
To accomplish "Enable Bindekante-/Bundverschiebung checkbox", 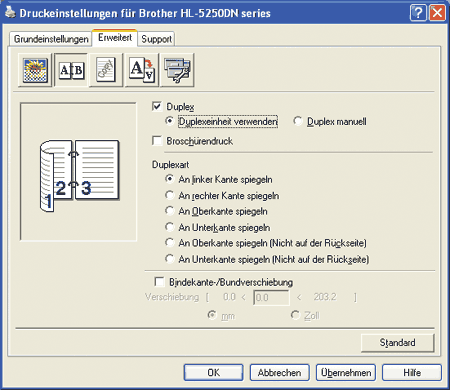I will tap(159, 282).
